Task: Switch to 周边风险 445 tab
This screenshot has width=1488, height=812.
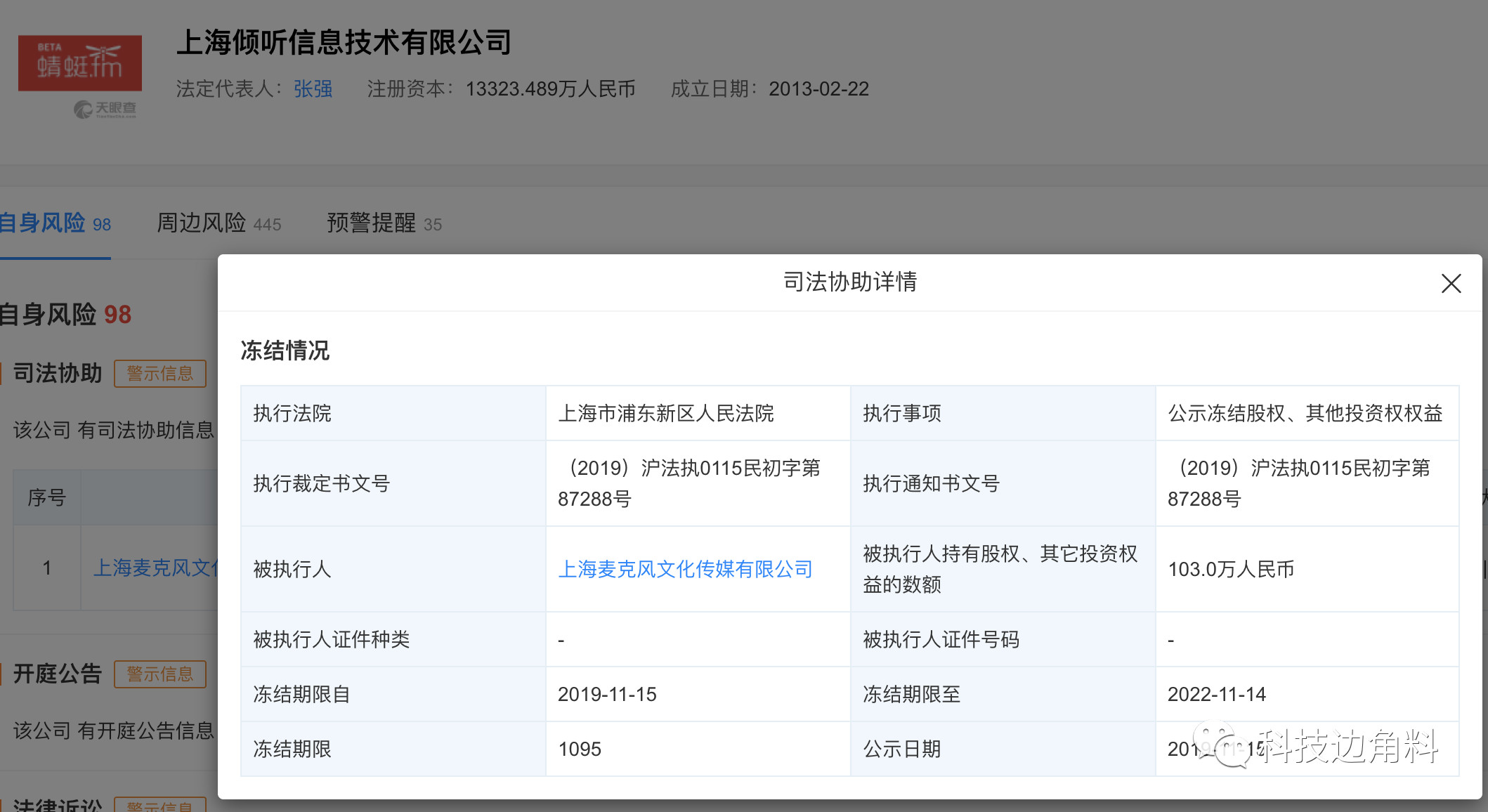Action: coord(218,223)
